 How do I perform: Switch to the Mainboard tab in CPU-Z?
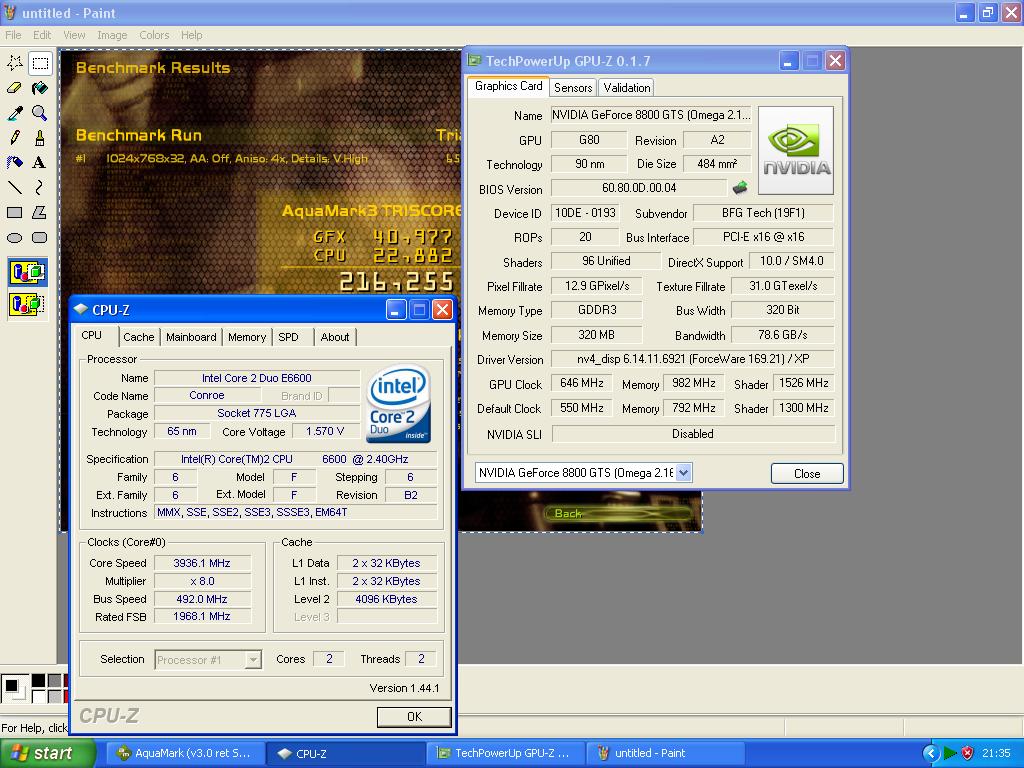click(x=191, y=337)
